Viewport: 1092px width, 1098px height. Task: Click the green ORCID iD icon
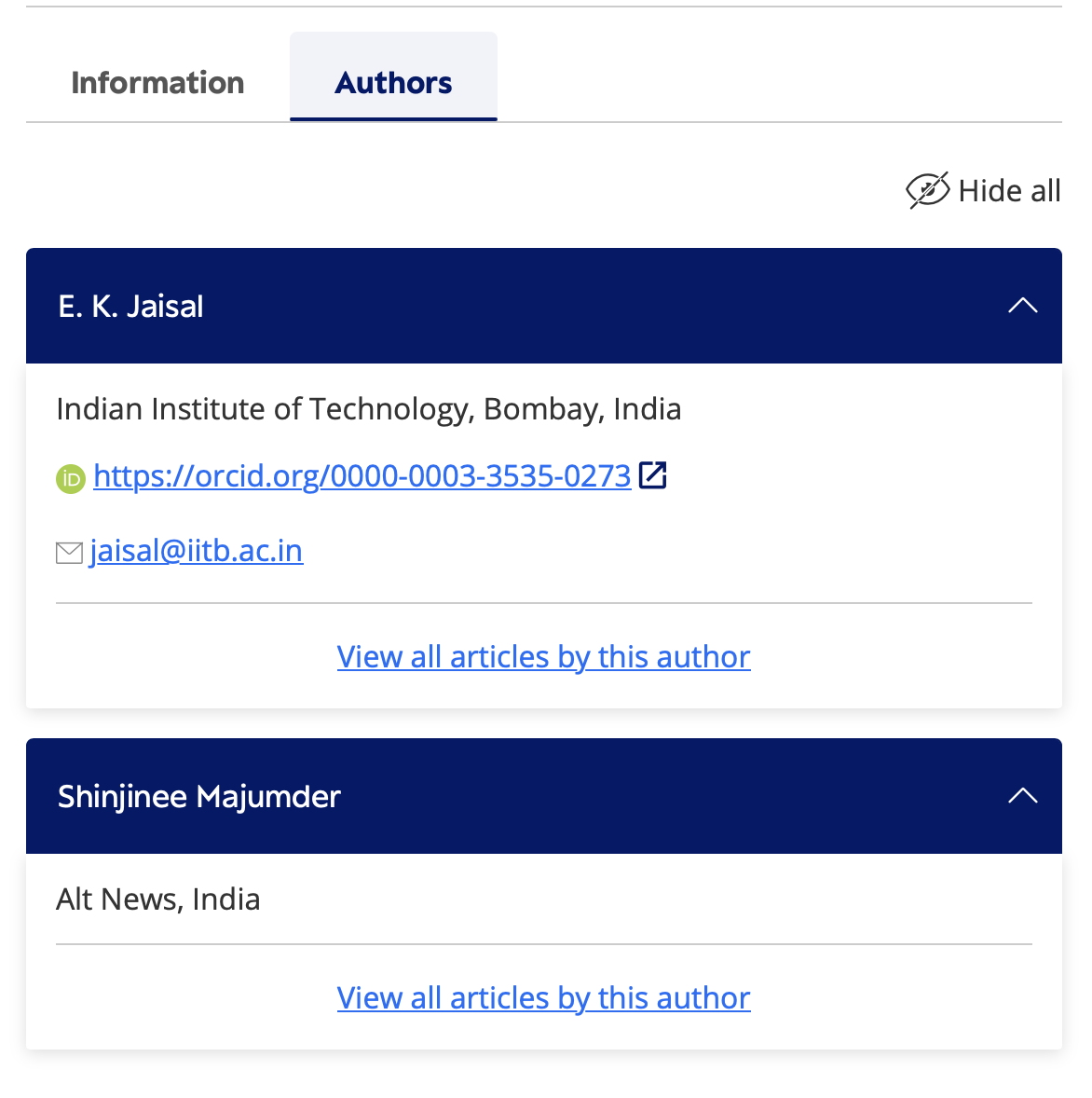pos(71,478)
